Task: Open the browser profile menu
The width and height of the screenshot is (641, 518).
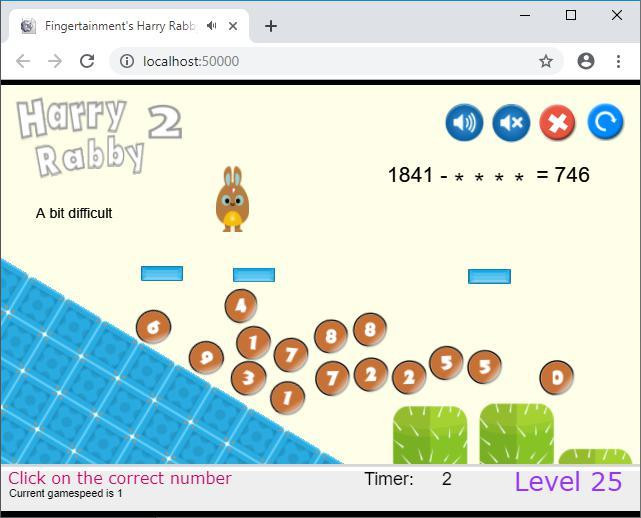Action: pyautogui.click(x=586, y=61)
